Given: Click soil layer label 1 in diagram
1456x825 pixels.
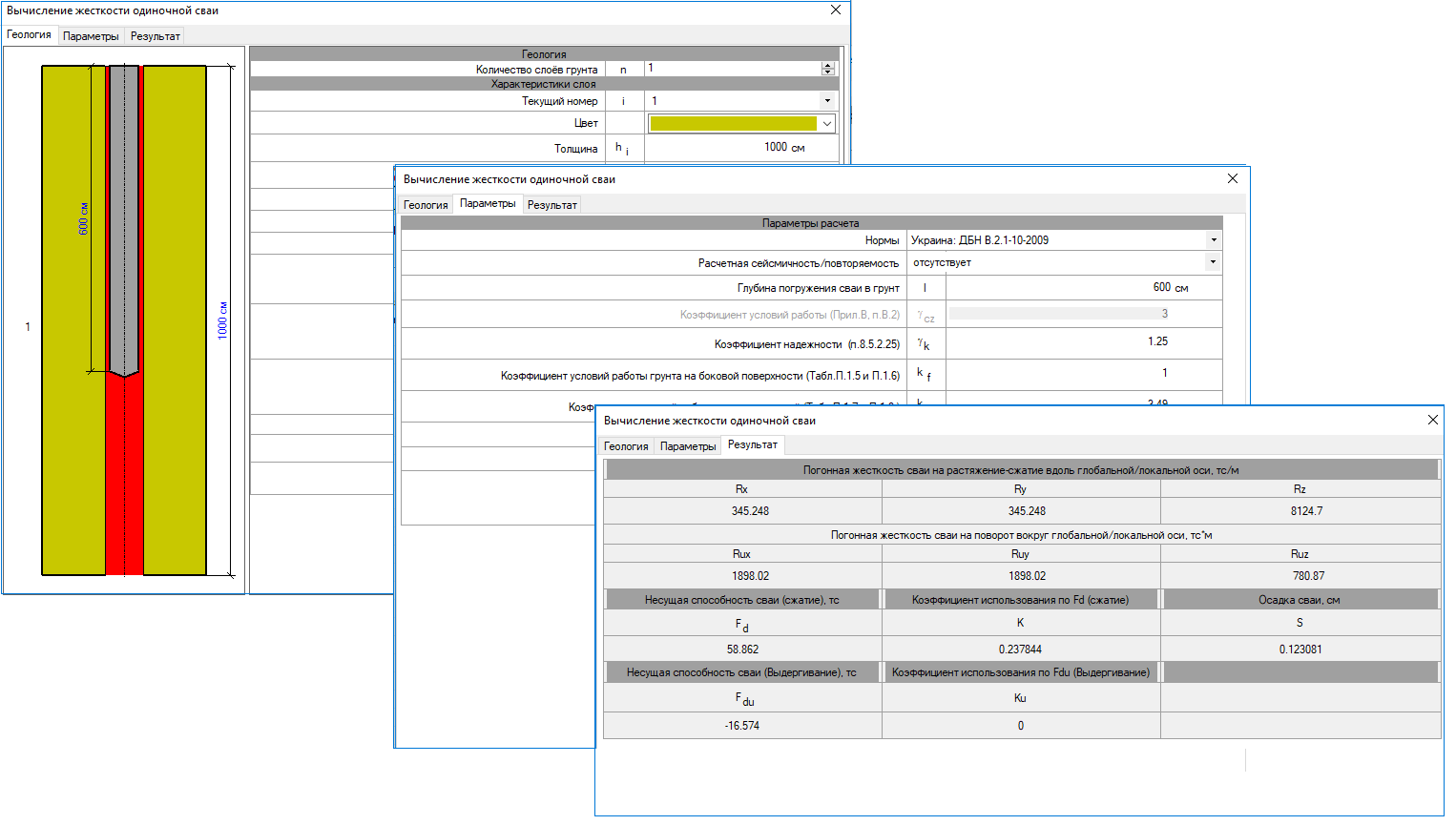Looking at the screenshot, I should [x=28, y=327].
